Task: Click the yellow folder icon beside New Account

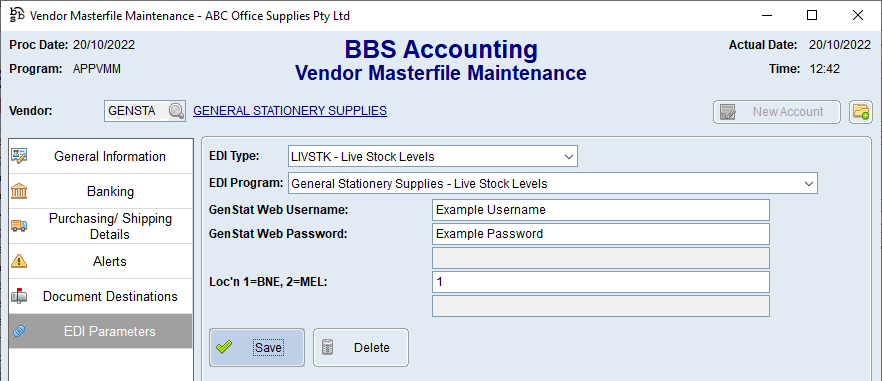Action: tap(861, 111)
